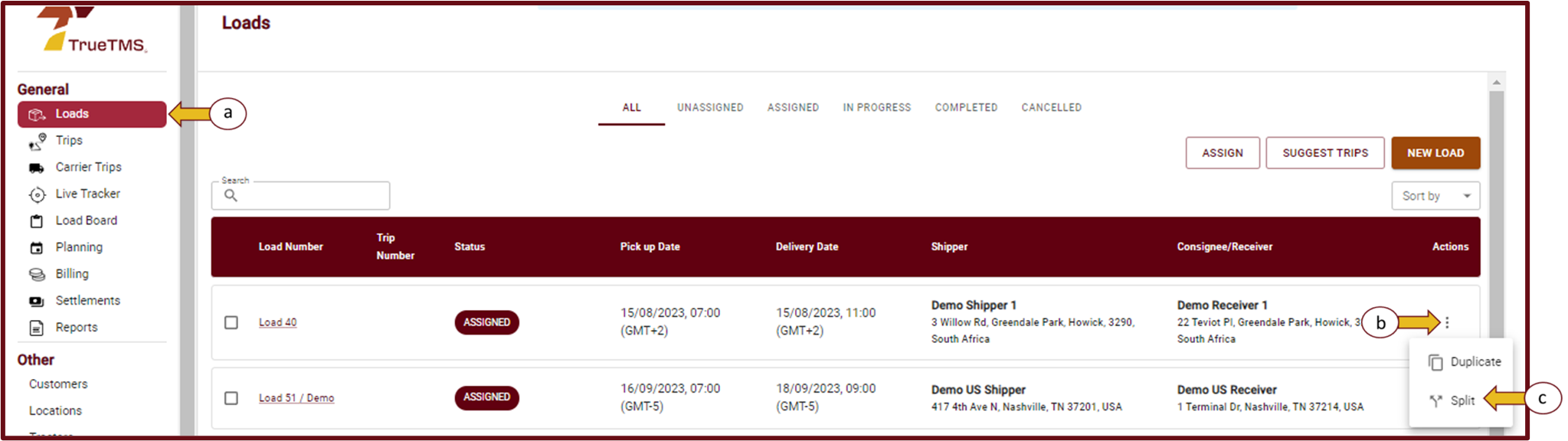Switch to the Unassigned tab
The width and height of the screenshot is (1568, 441).
coord(709,108)
